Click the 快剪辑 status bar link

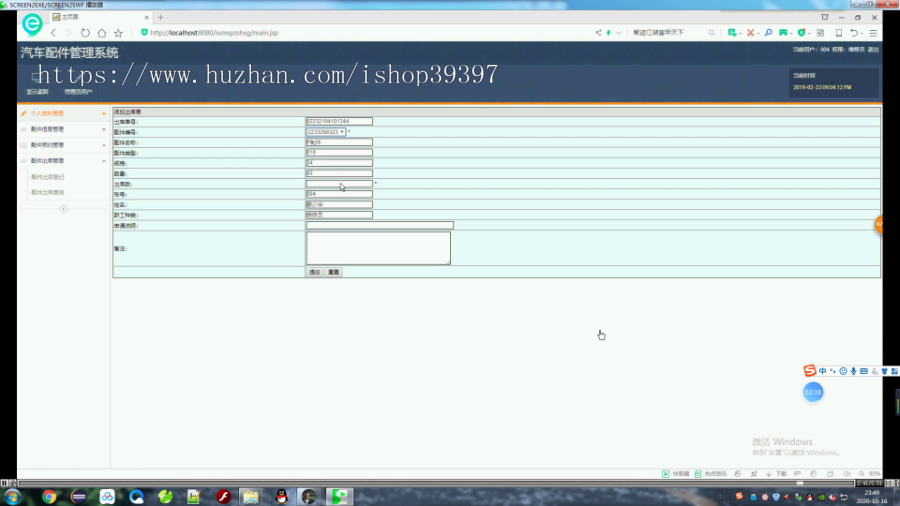[676, 474]
